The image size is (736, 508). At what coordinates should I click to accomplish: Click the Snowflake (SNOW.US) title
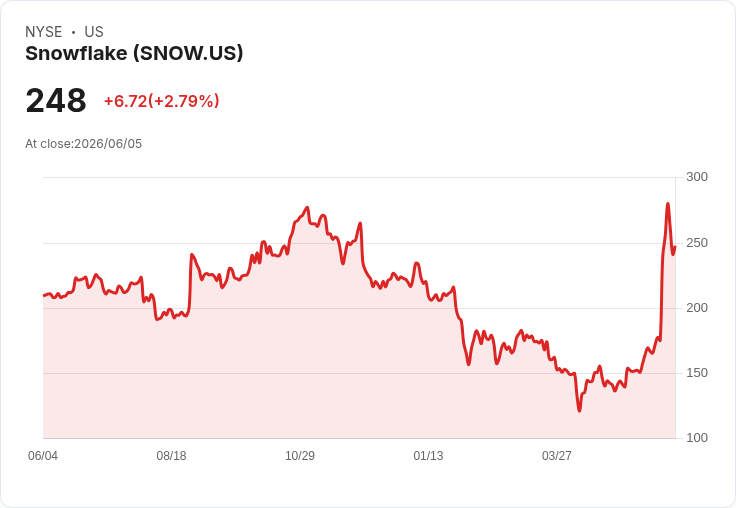click(x=134, y=54)
